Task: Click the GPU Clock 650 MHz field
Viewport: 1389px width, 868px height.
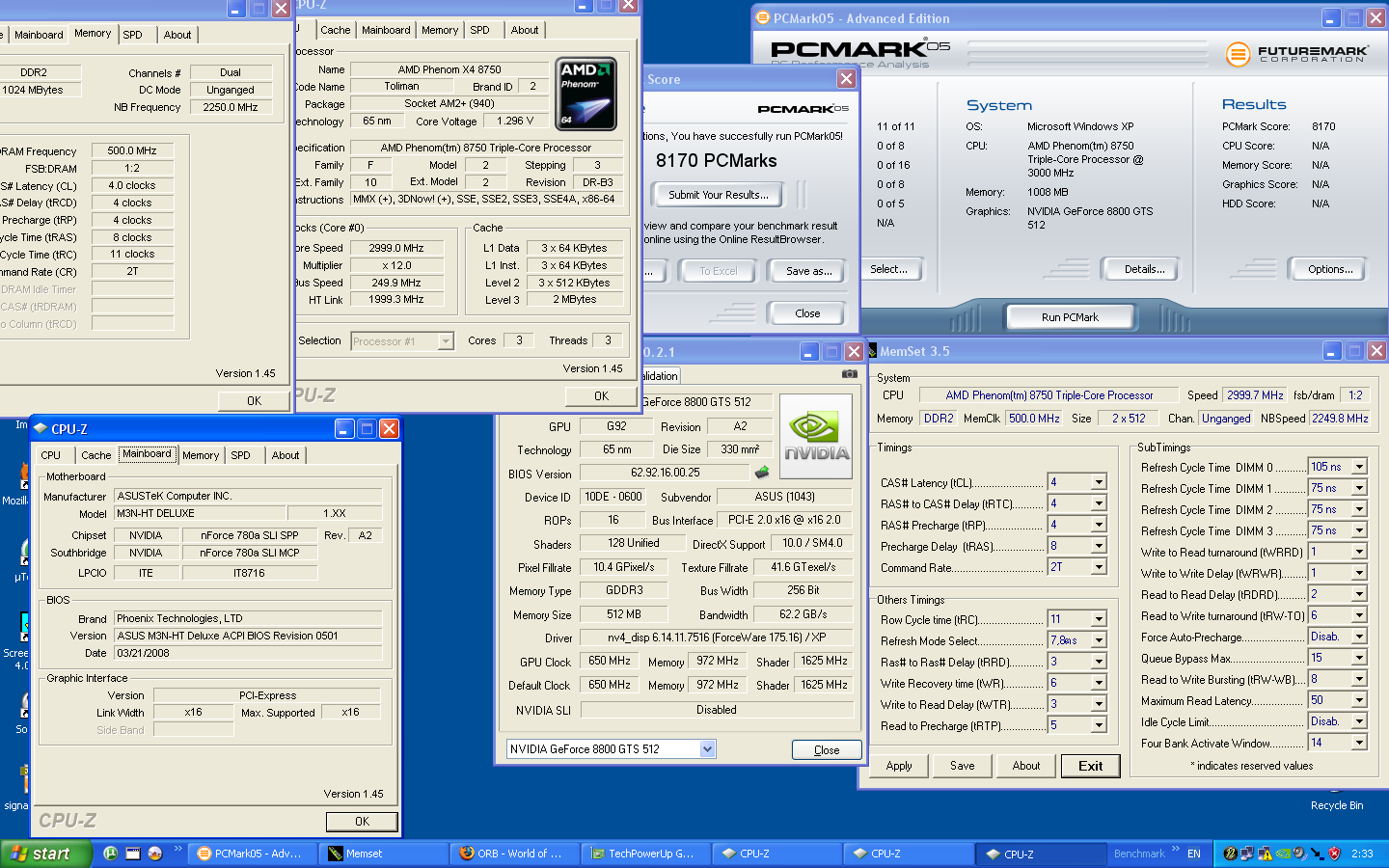Action: [610, 662]
